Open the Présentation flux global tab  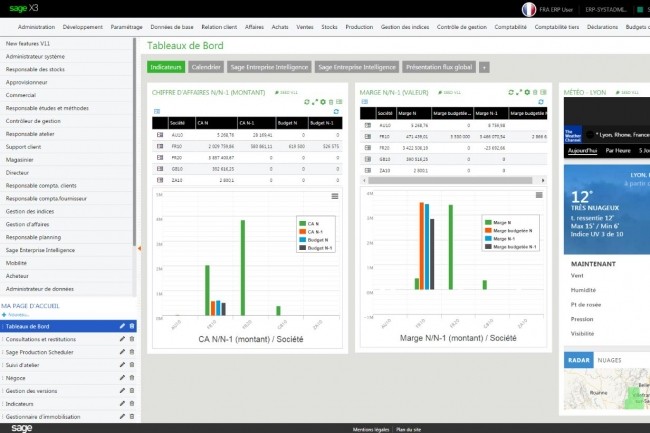439,67
